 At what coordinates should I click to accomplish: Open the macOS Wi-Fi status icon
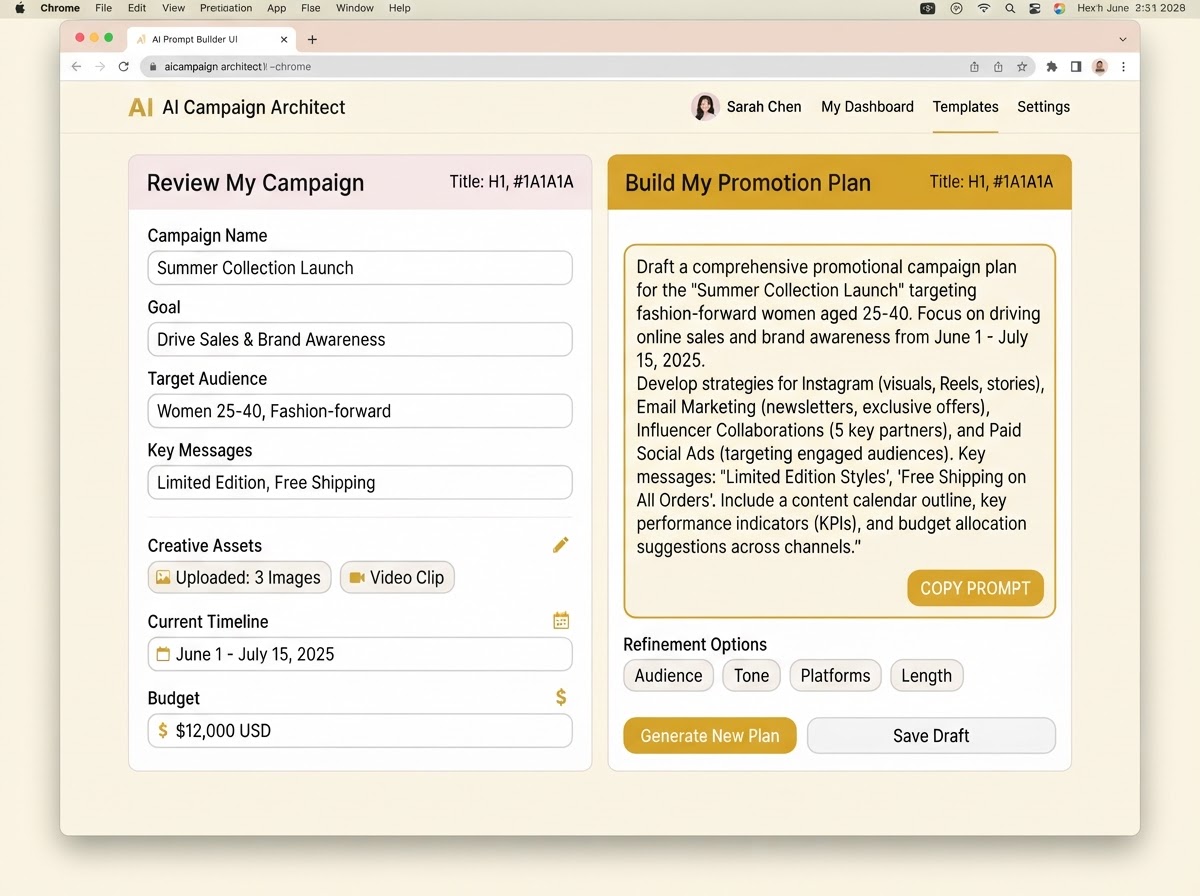pos(984,8)
